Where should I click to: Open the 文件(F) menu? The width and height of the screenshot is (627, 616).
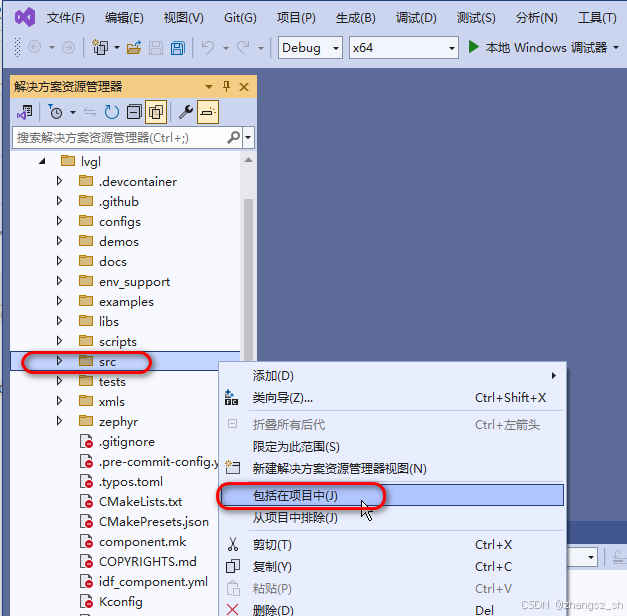click(66, 18)
